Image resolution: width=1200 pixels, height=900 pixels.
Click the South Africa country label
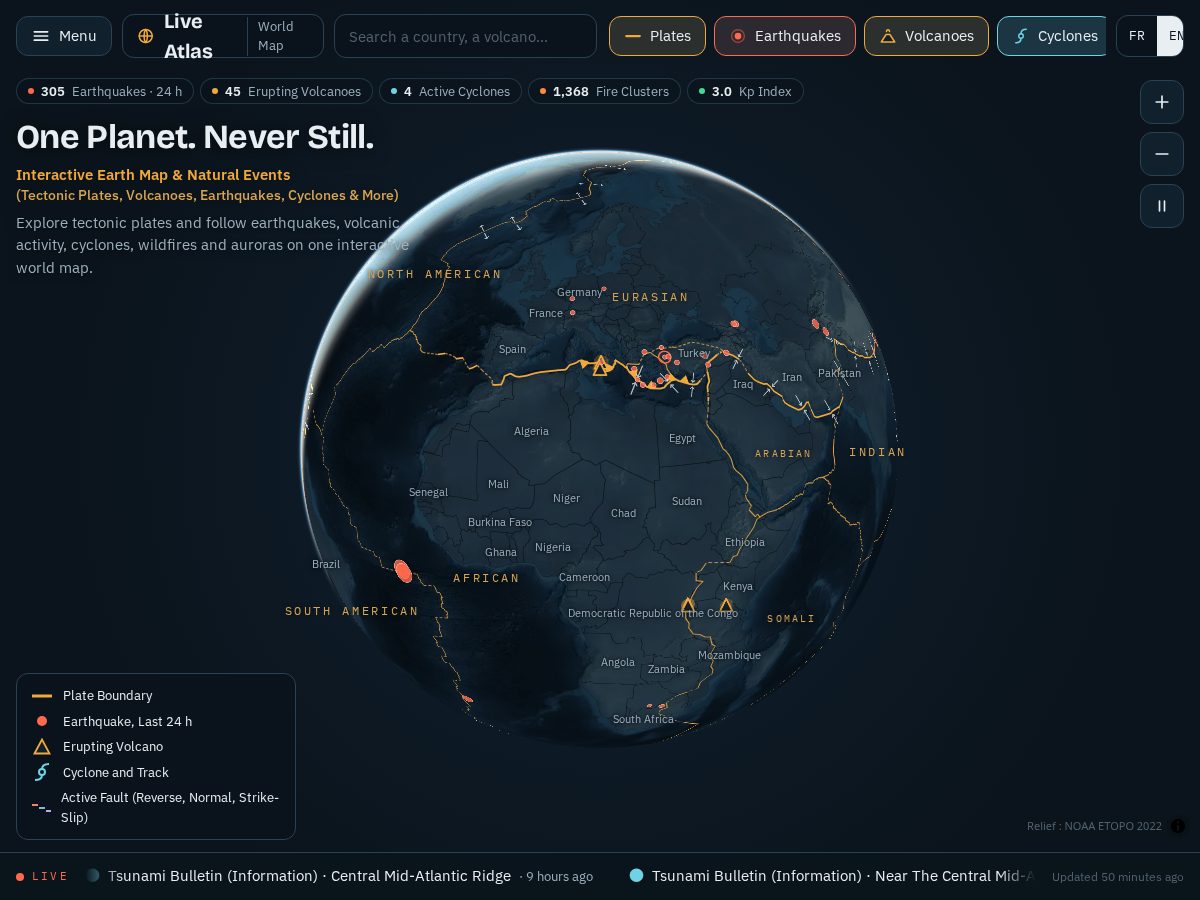[643, 719]
